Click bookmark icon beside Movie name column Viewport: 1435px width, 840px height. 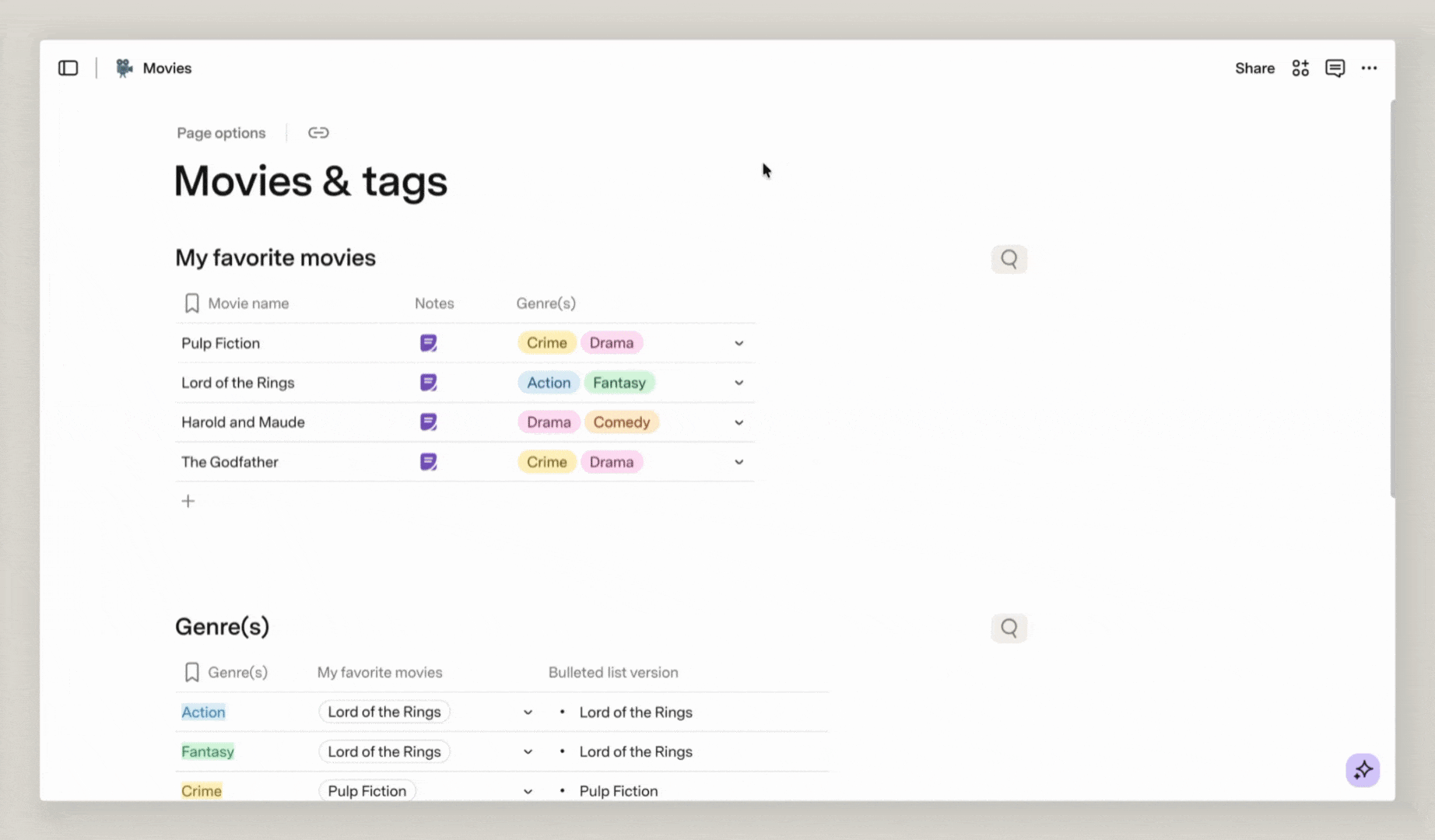pos(192,303)
